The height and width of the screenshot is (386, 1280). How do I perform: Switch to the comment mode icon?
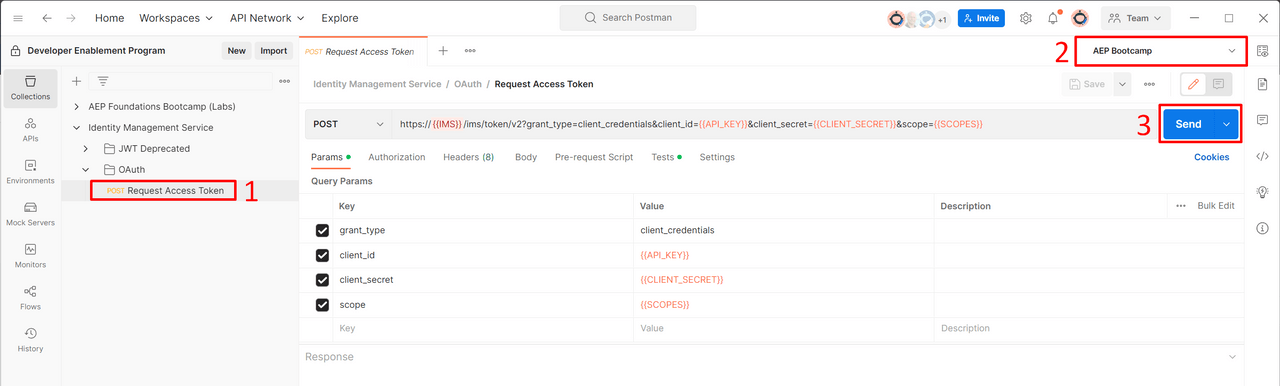click(1219, 84)
